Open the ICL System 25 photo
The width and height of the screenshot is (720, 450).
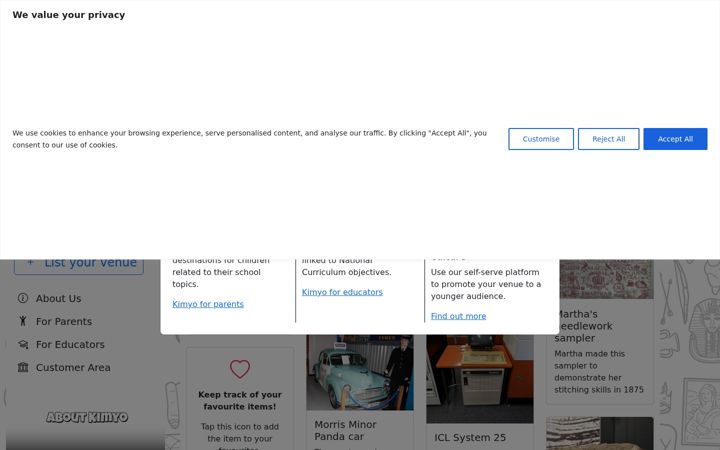click(x=480, y=379)
